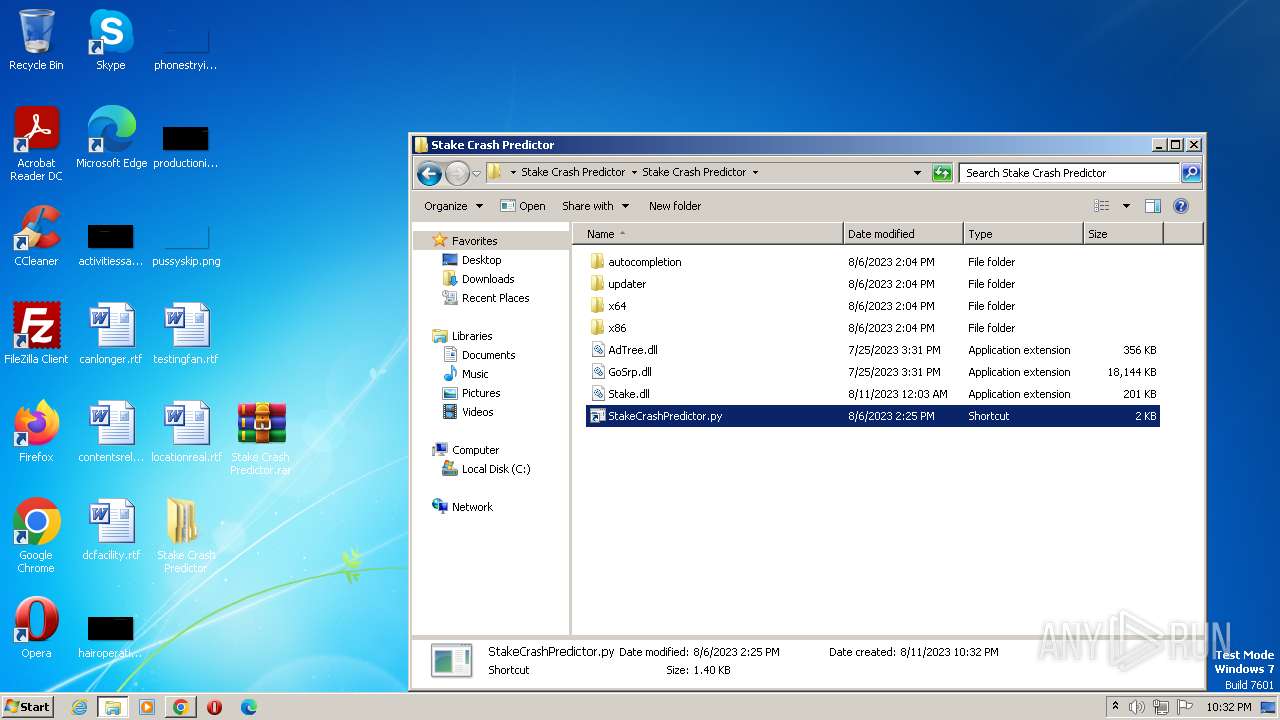Select testingfan.rtf document on desktop
1280x720 pixels.
pyautogui.click(x=186, y=334)
